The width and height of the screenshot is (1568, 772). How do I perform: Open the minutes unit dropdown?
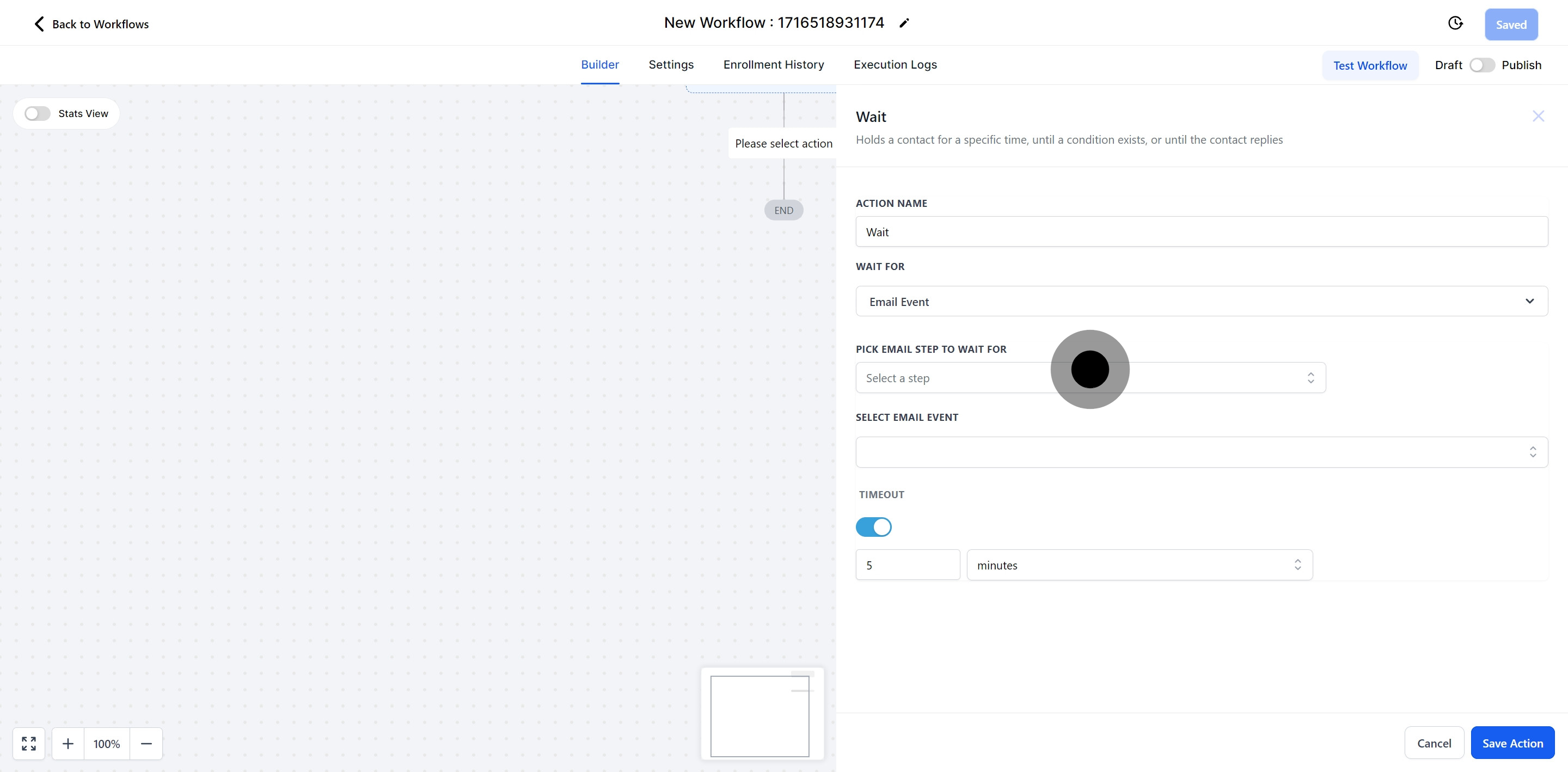(x=1139, y=565)
